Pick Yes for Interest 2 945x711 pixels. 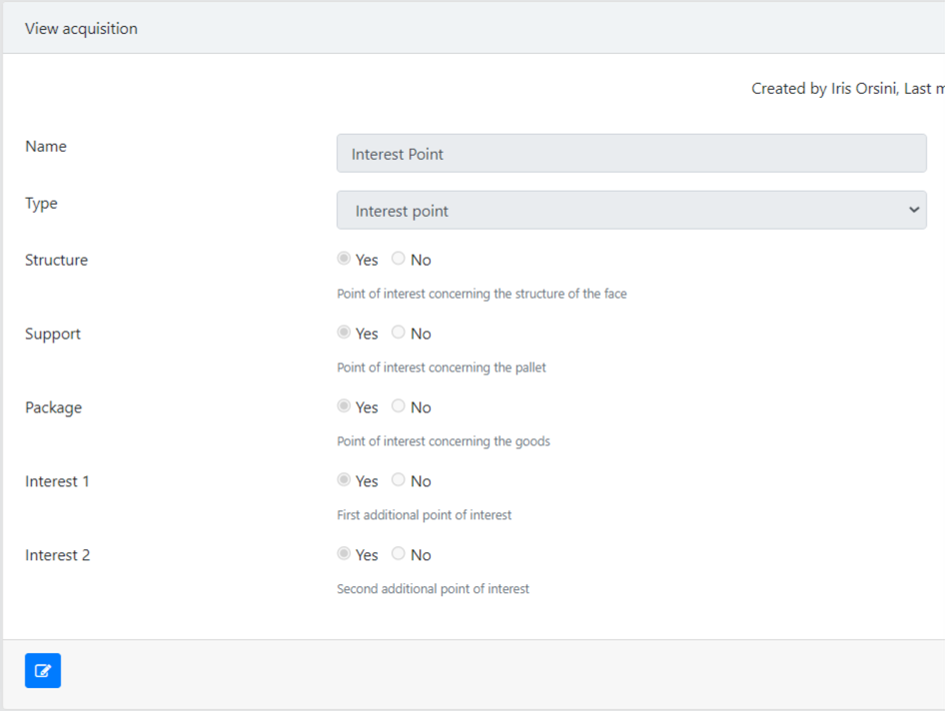point(344,553)
